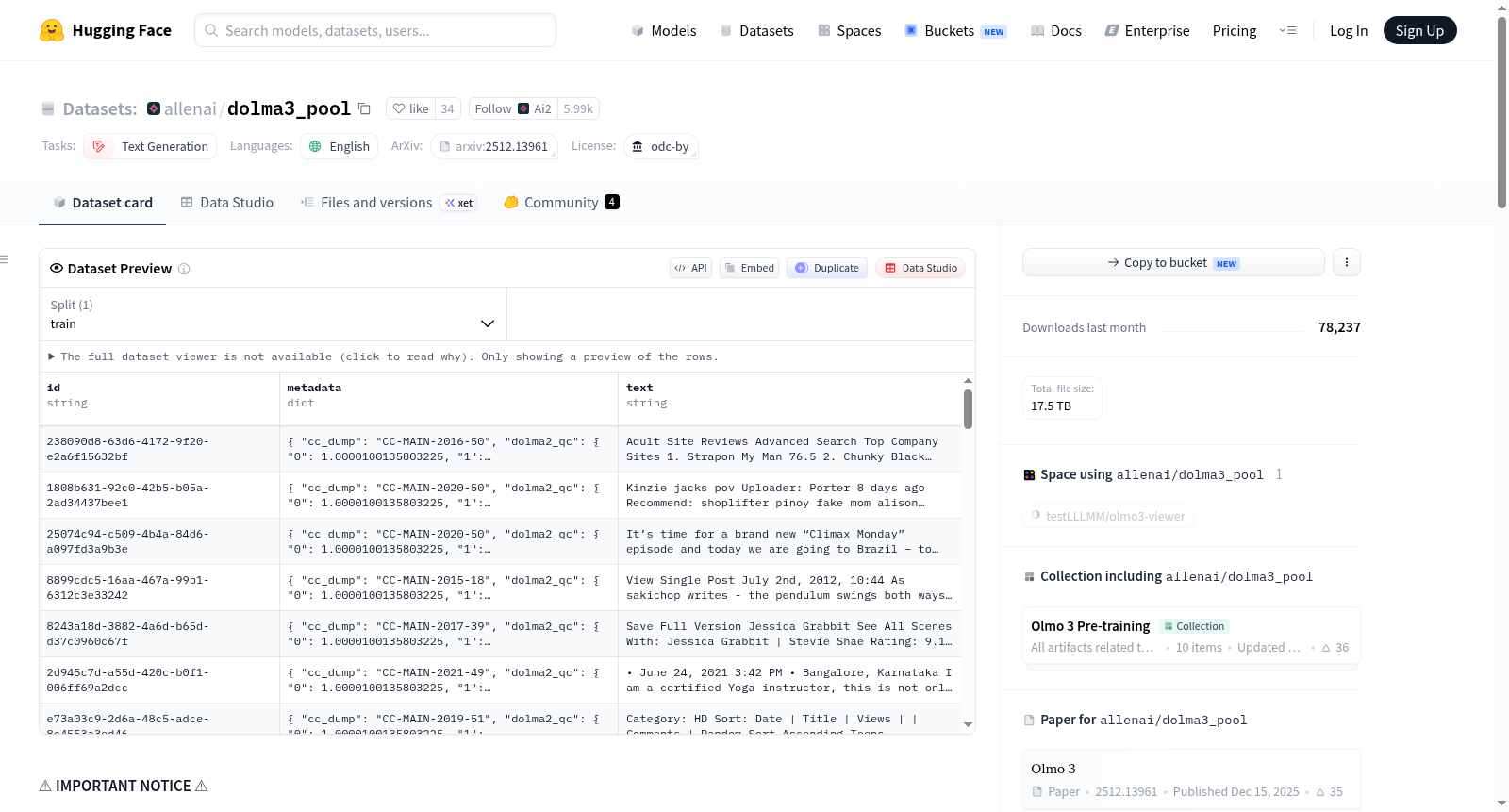Click the 34 likes count
The image size is (1509, 812).
(x=447, y=108)
